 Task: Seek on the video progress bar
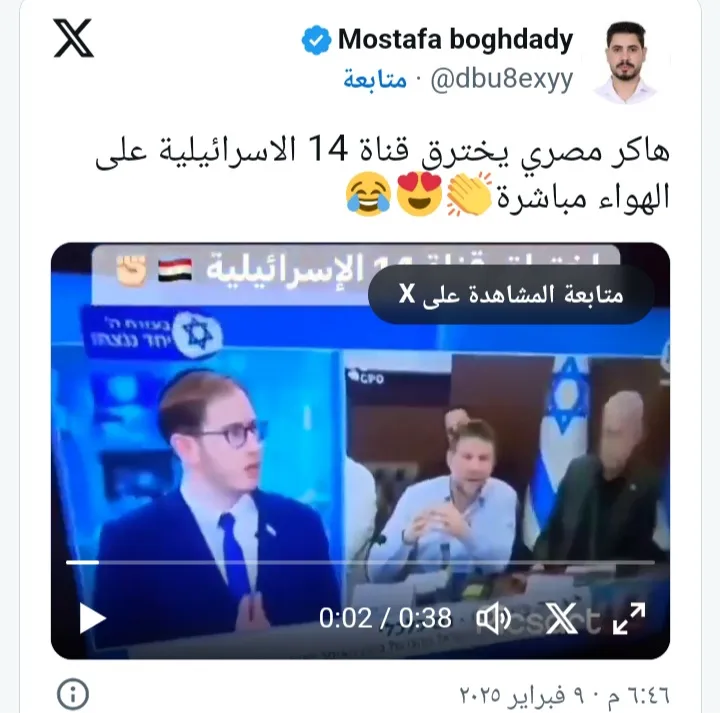coord(360,562)
